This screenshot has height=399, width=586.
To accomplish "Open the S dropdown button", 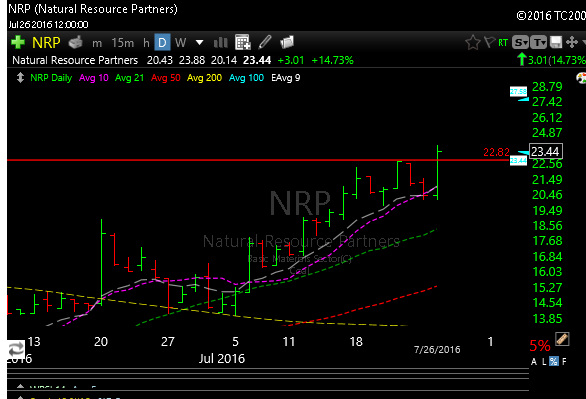I will pyautogui.click(x=520, y=43).
